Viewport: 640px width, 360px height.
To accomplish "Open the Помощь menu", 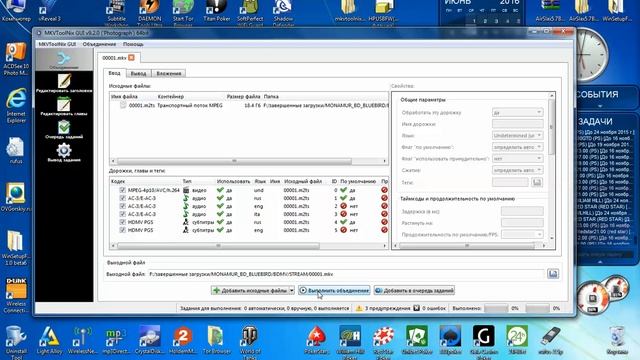I will point(133,44).
